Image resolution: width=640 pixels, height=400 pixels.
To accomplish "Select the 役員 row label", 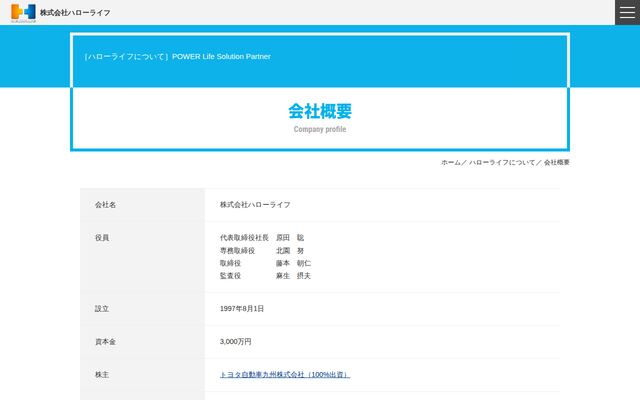I will tap(102, 238).
